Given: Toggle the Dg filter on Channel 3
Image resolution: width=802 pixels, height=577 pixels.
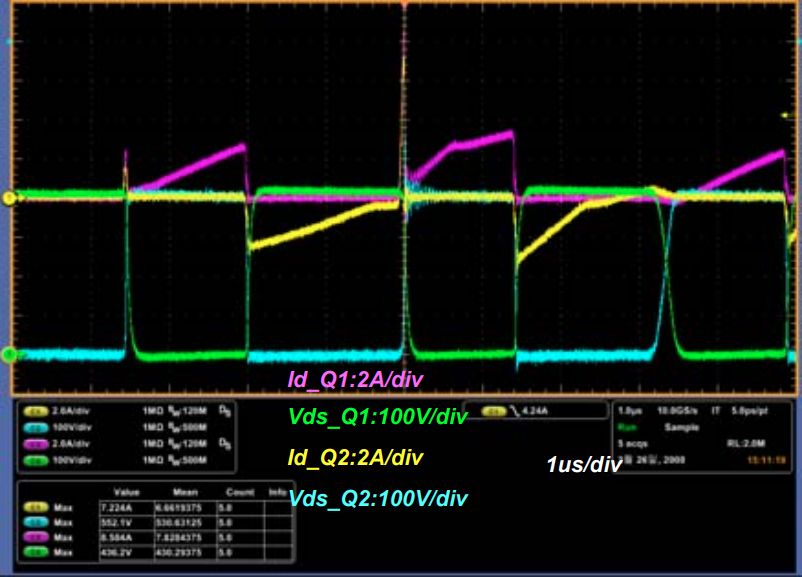Looking at the screenshot, I should 225,441.
